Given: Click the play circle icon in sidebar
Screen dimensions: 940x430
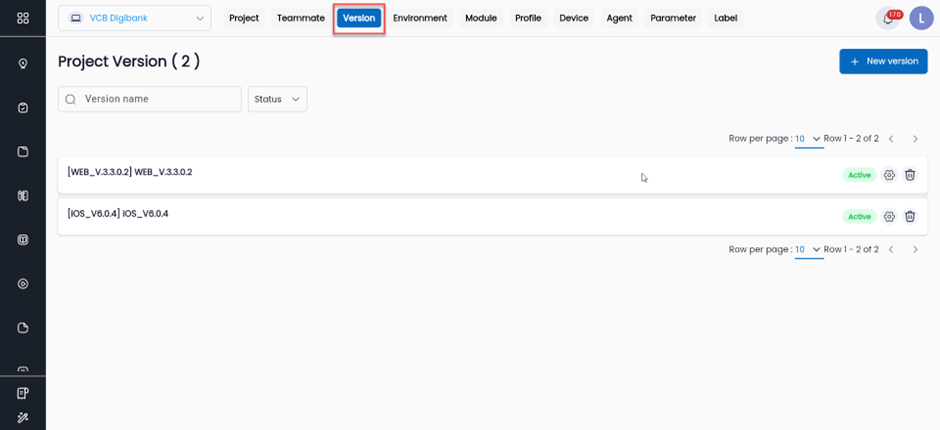Looking at the screenshot, I should point(23,284).
